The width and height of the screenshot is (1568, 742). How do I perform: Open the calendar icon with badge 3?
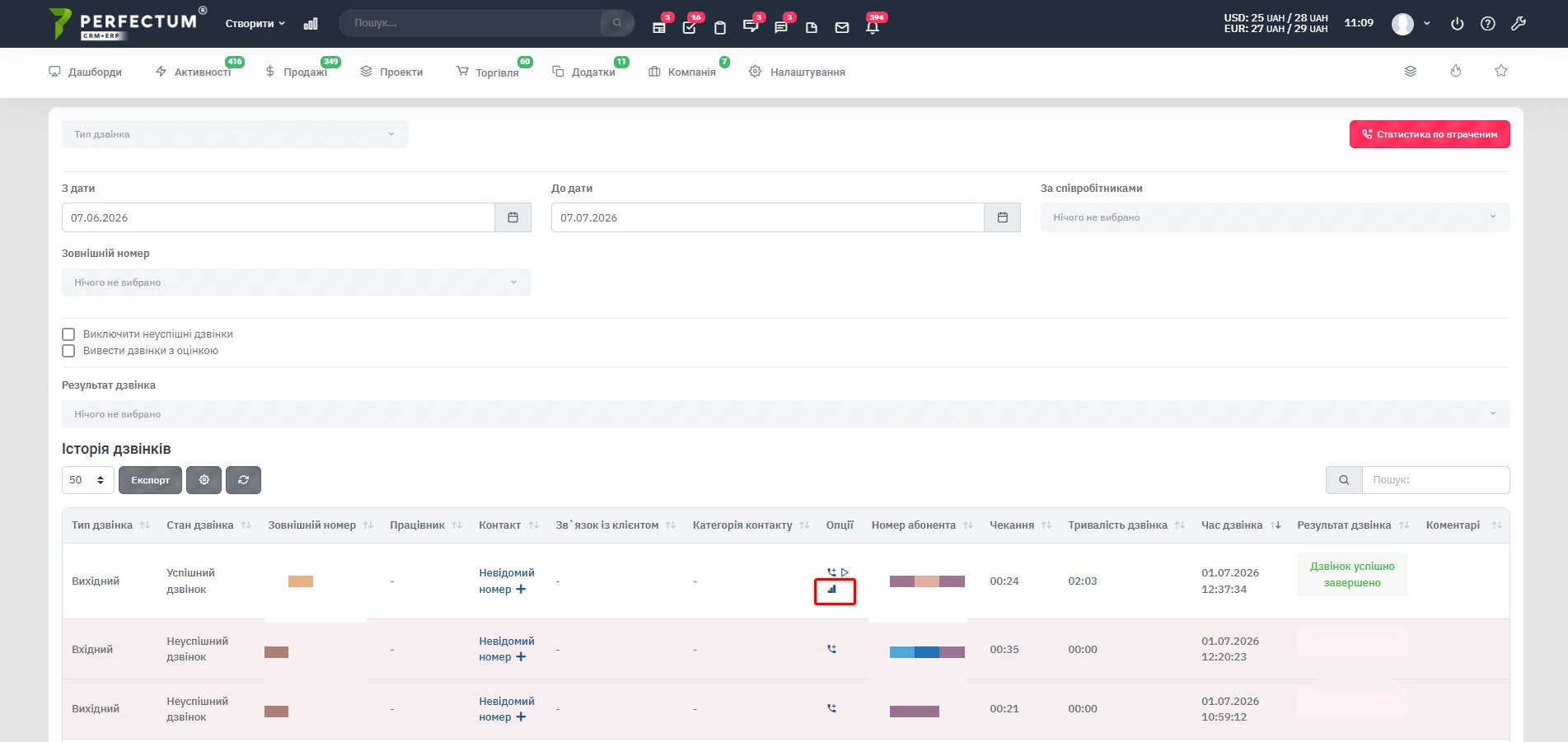click(x=659, y=27)
